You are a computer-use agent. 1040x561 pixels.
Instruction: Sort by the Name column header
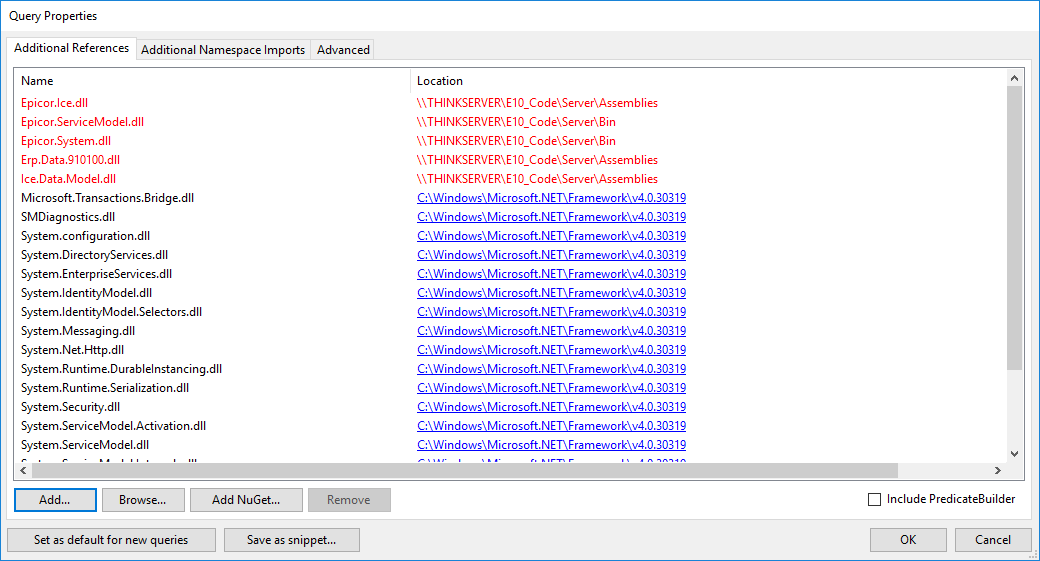212,81
